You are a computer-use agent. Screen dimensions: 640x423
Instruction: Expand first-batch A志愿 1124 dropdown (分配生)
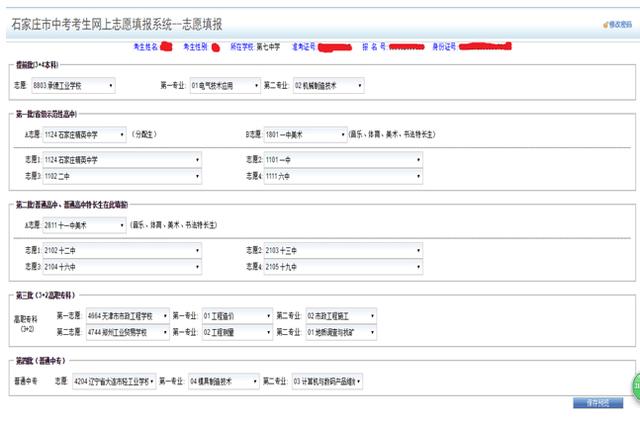[x=84, y=134]
